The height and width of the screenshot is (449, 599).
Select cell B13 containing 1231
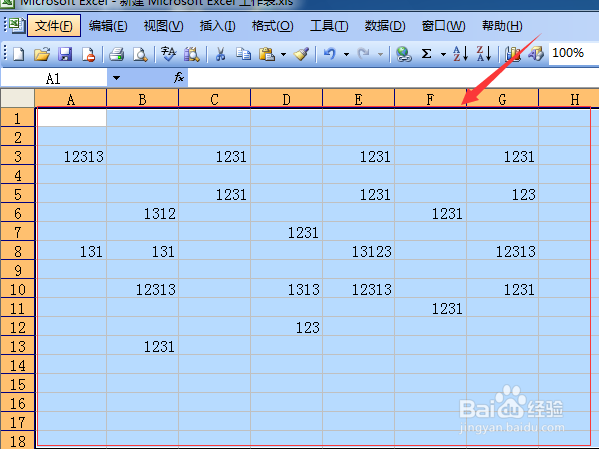pyautogui.click(x=142, y=346)
